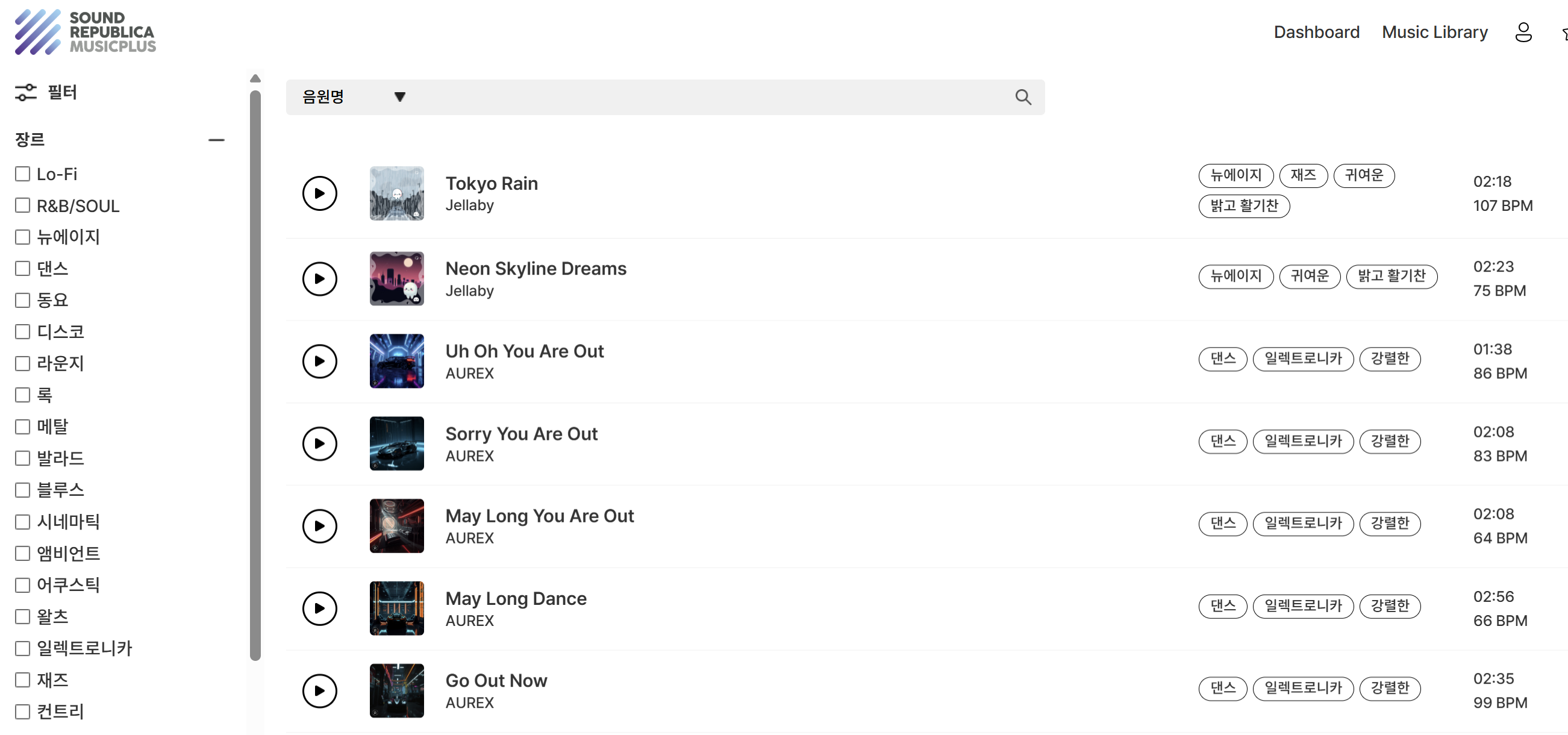Play Uh Oh You Are Out
The height and width of the screenshot is (735, 1568).
click(320, 361)
